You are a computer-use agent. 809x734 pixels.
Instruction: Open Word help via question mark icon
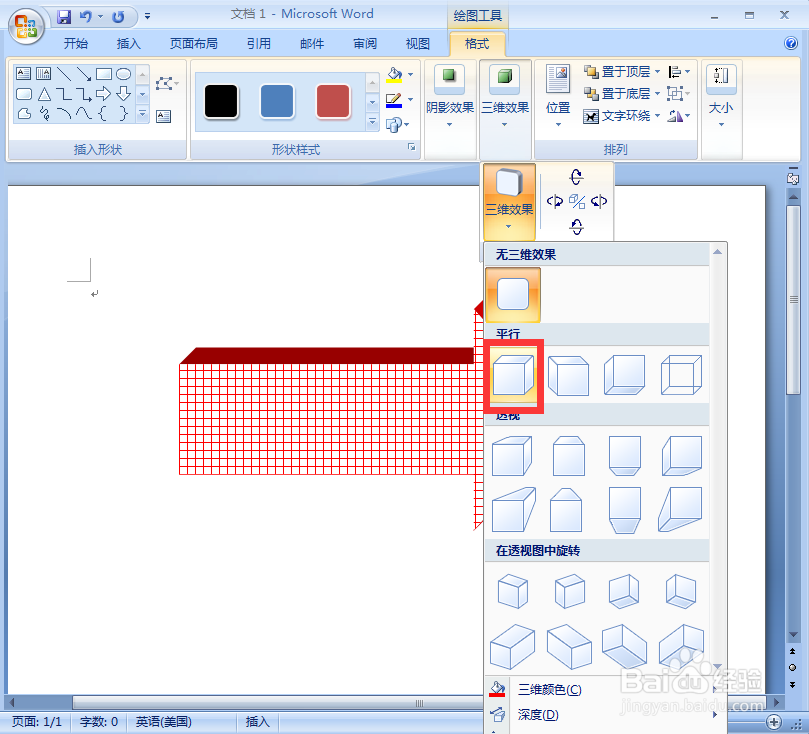[x=791, y=43]
